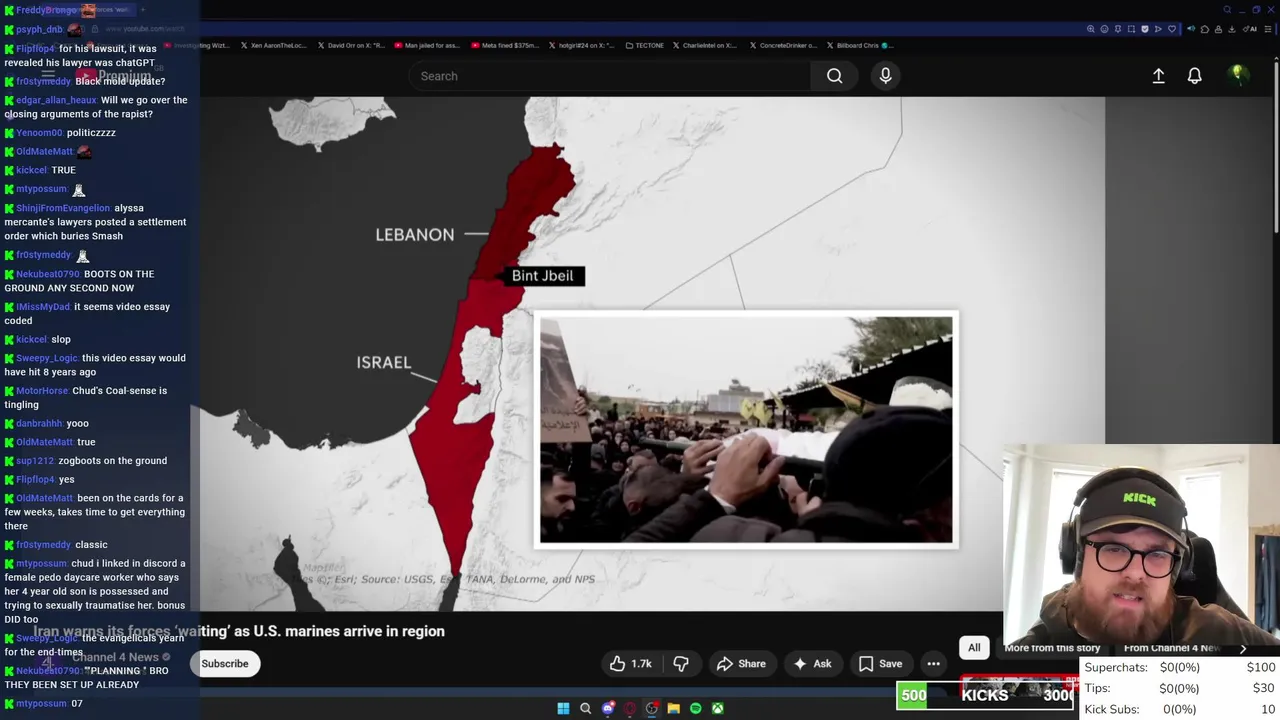
Task: Search tabs using top-right magnifier icon
Action: (1227, 10)
